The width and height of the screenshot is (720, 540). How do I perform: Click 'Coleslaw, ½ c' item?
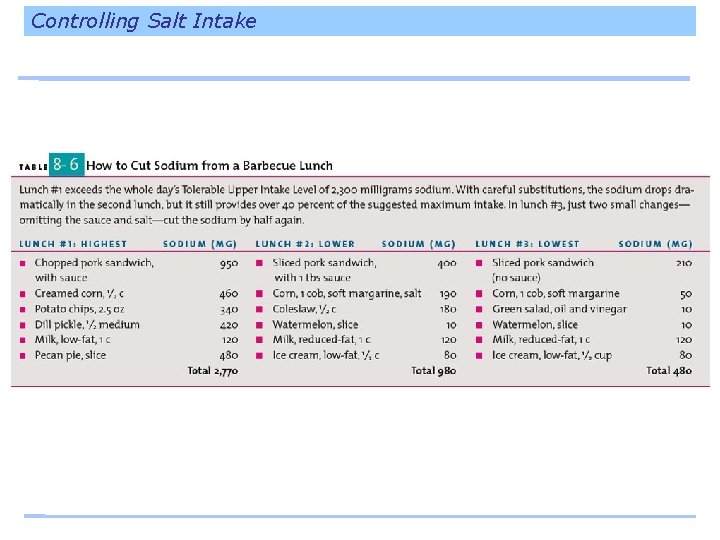click(x=304, y=309)
